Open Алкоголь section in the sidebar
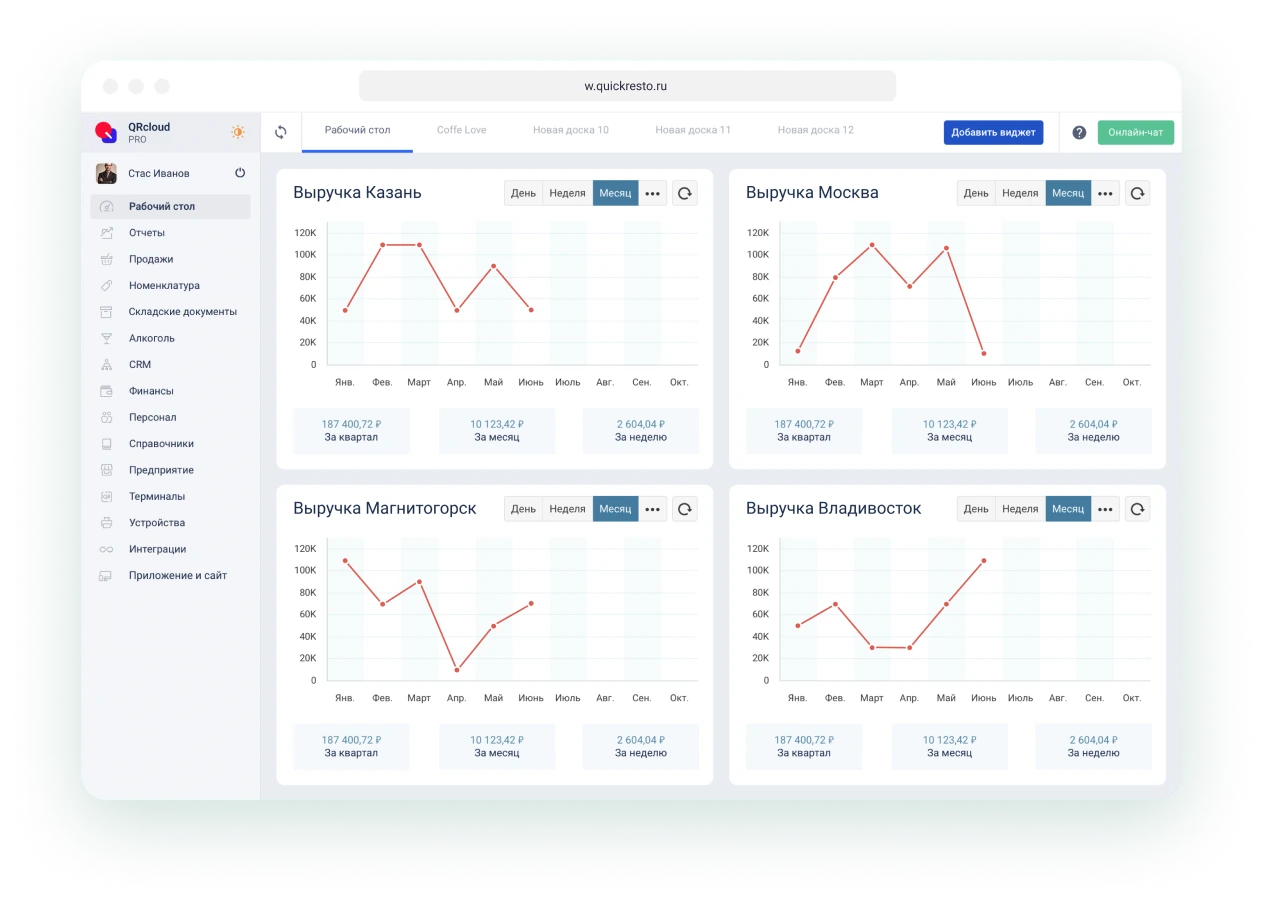1261x901 pixels. 151,338
